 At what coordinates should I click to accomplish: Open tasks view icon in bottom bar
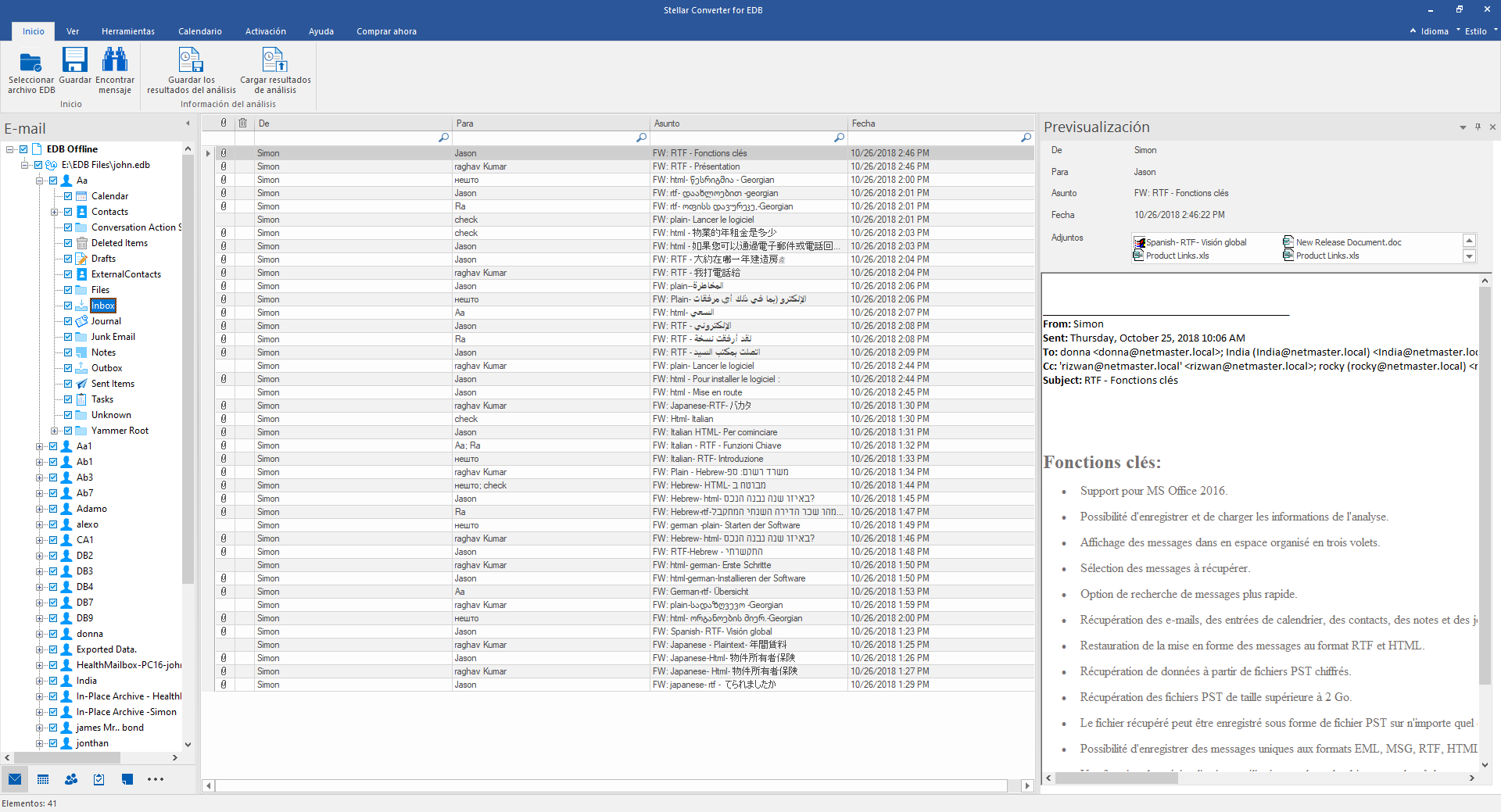[x=99, y=779]
